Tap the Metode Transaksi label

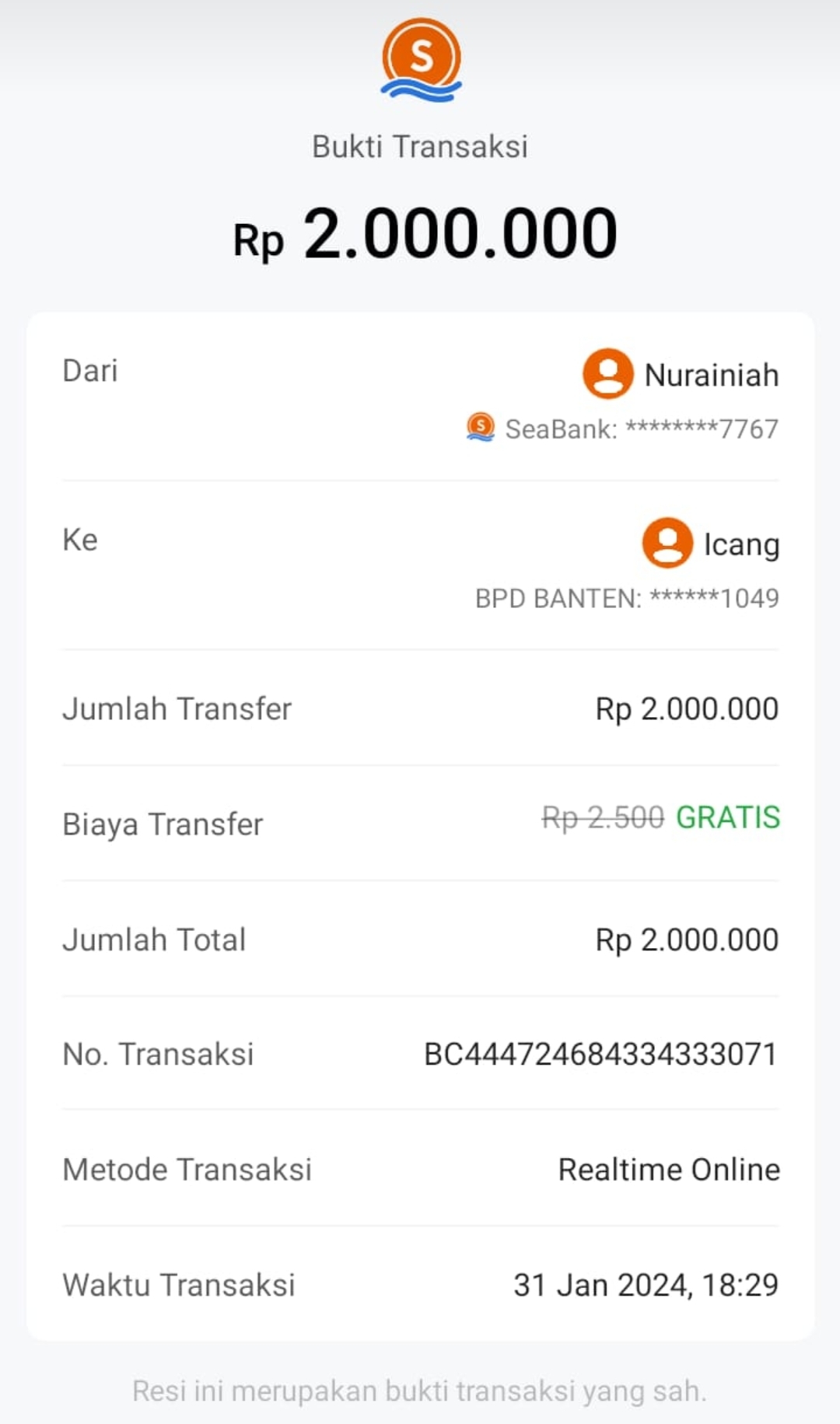click(x=187, y=1170)
